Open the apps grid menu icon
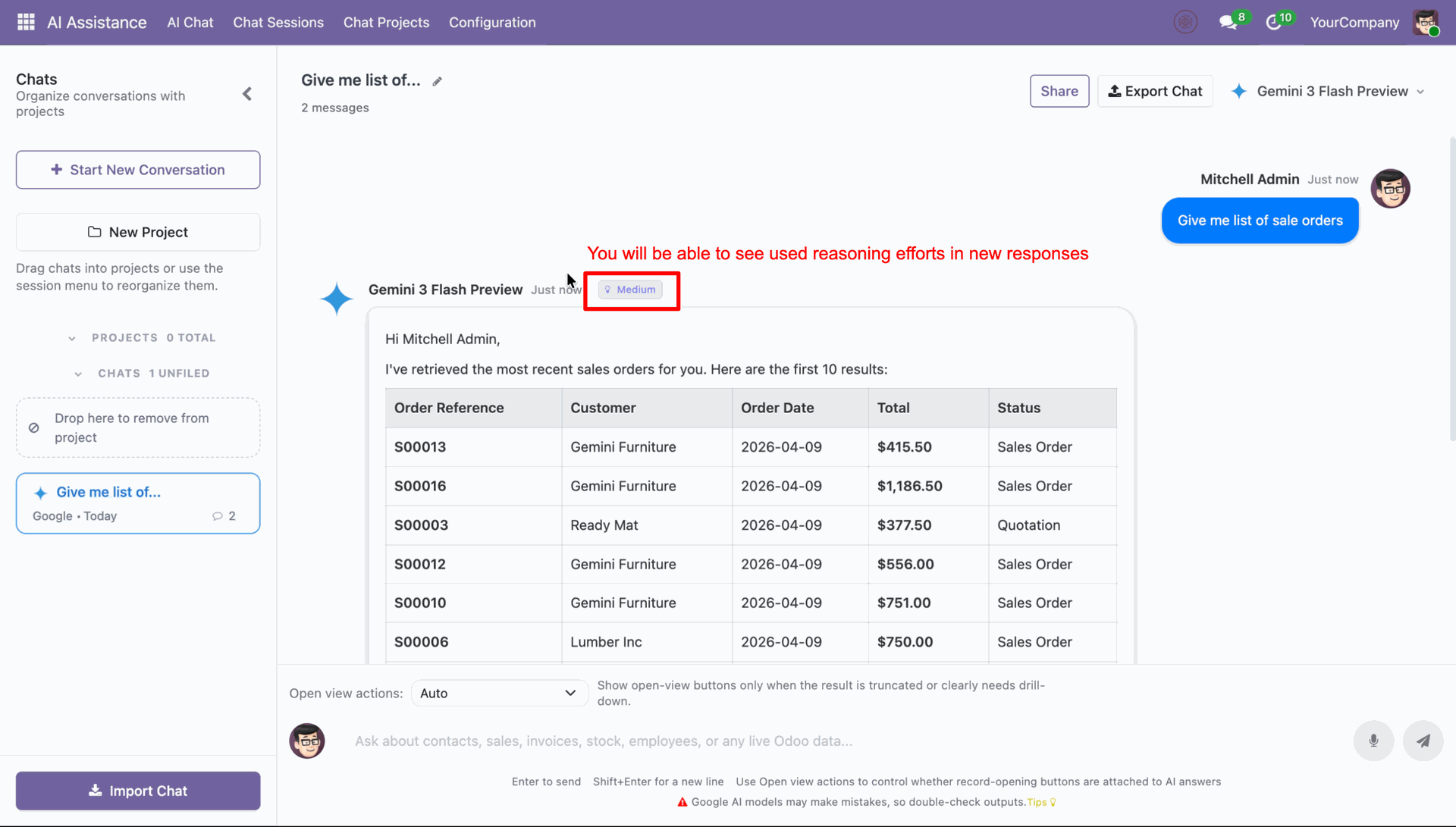This screenshot has height=827, width=1456. click(x=26, y=22)
